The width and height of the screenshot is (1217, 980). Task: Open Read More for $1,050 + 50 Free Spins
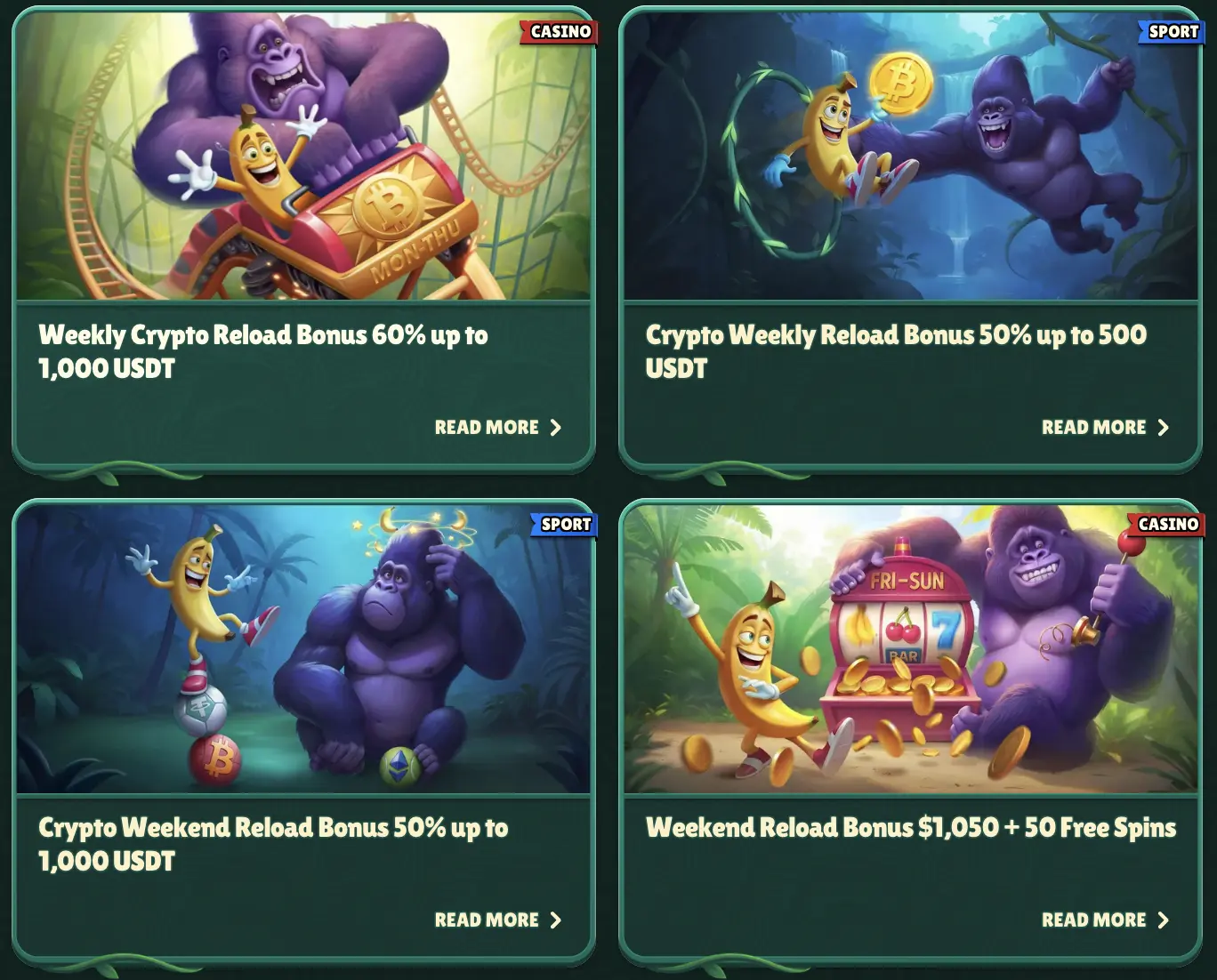pos(1105,920)
